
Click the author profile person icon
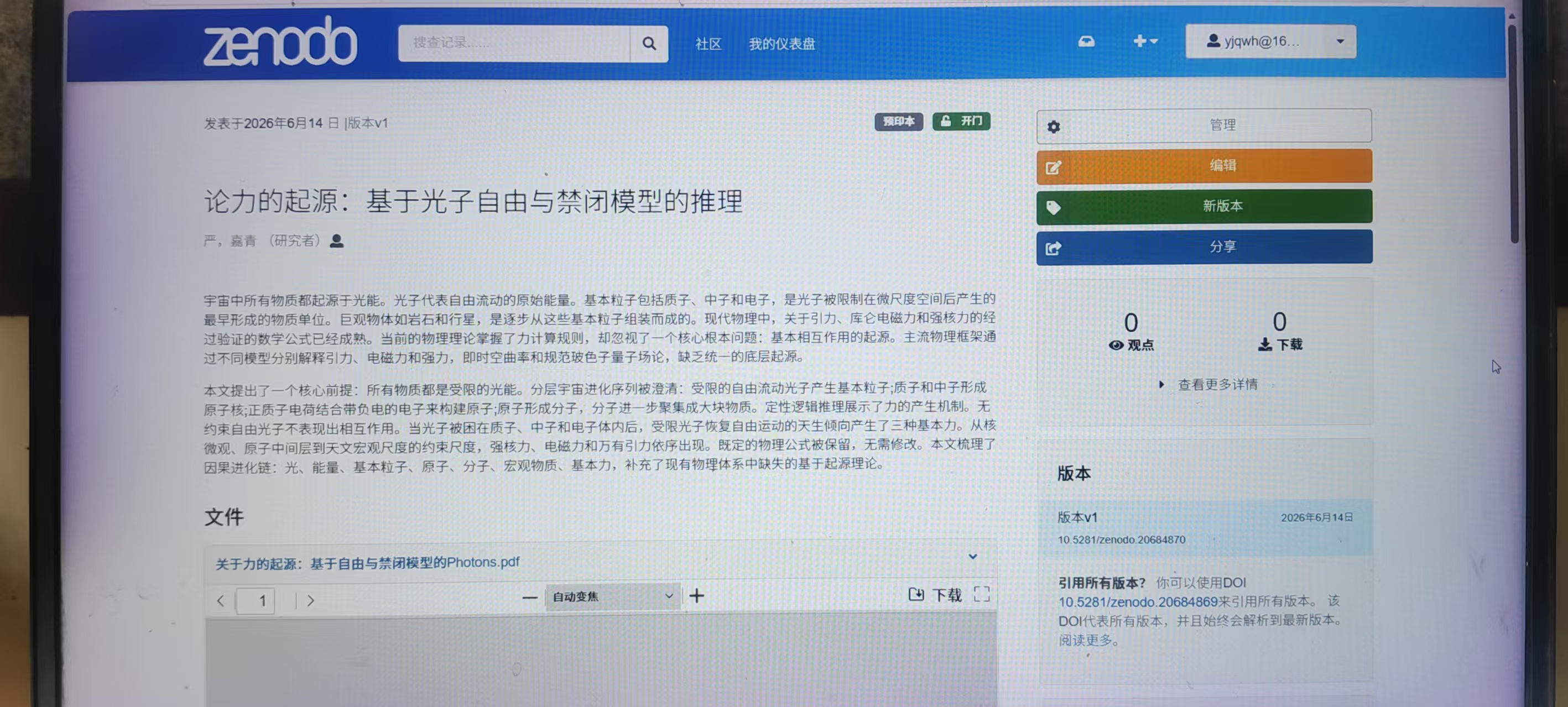tap(337, 241)
